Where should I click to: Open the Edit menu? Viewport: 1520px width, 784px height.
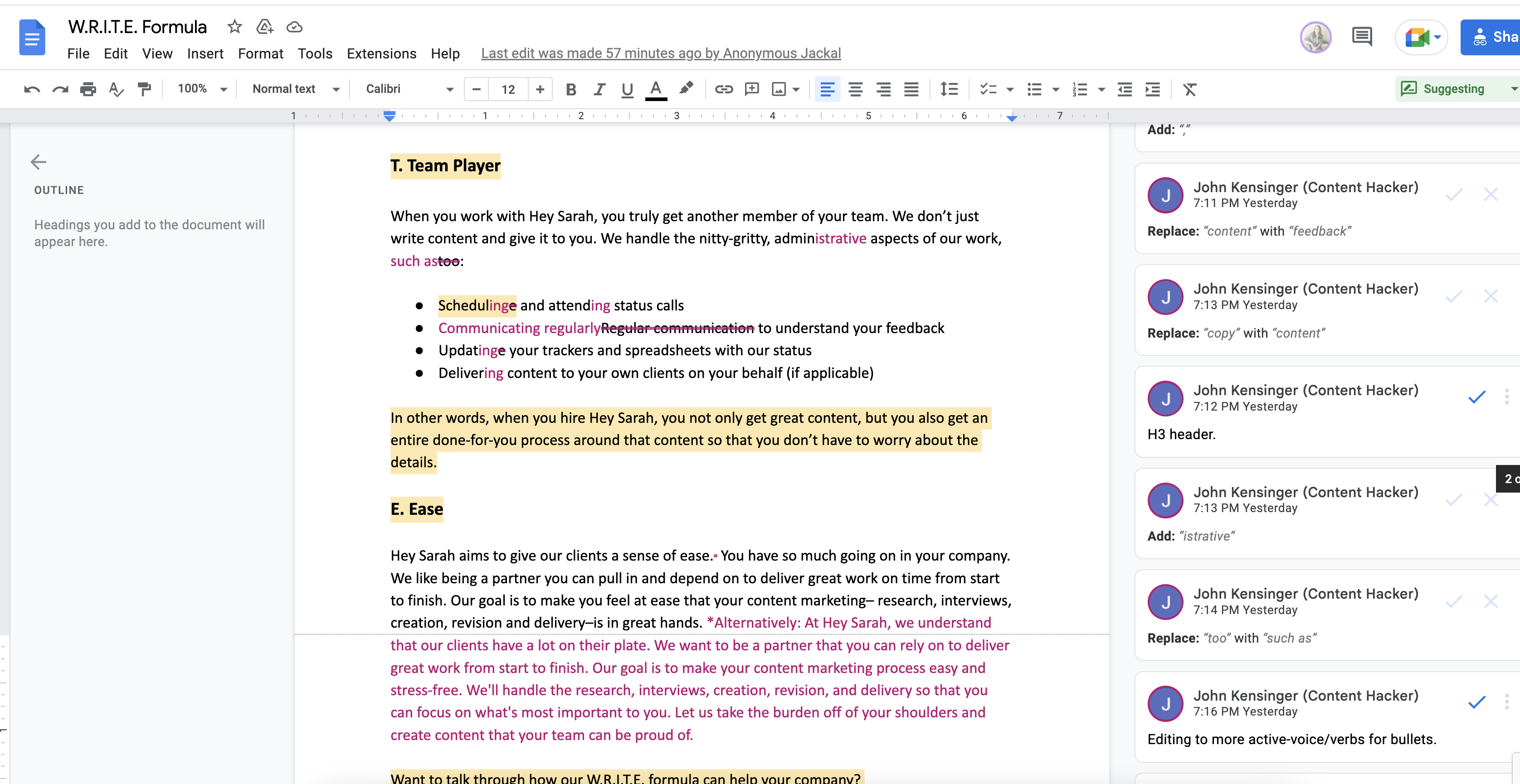116,53
